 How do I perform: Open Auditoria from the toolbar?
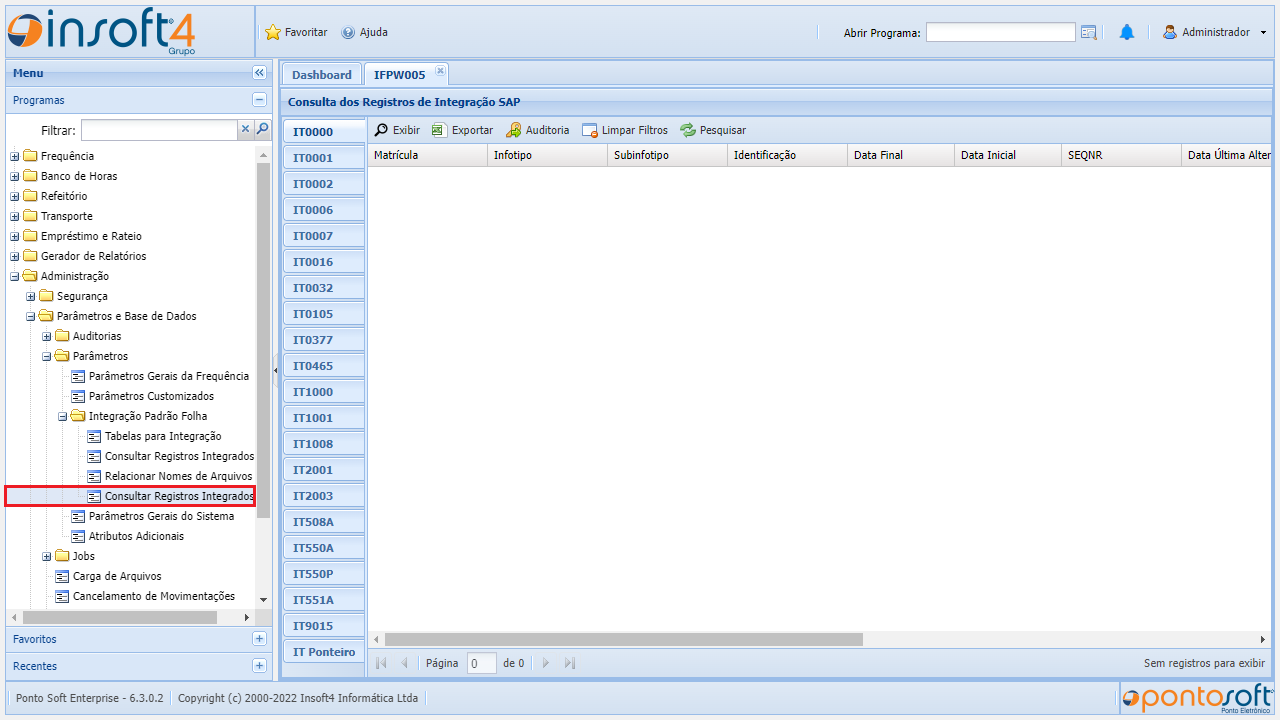[x=512, y=130]
